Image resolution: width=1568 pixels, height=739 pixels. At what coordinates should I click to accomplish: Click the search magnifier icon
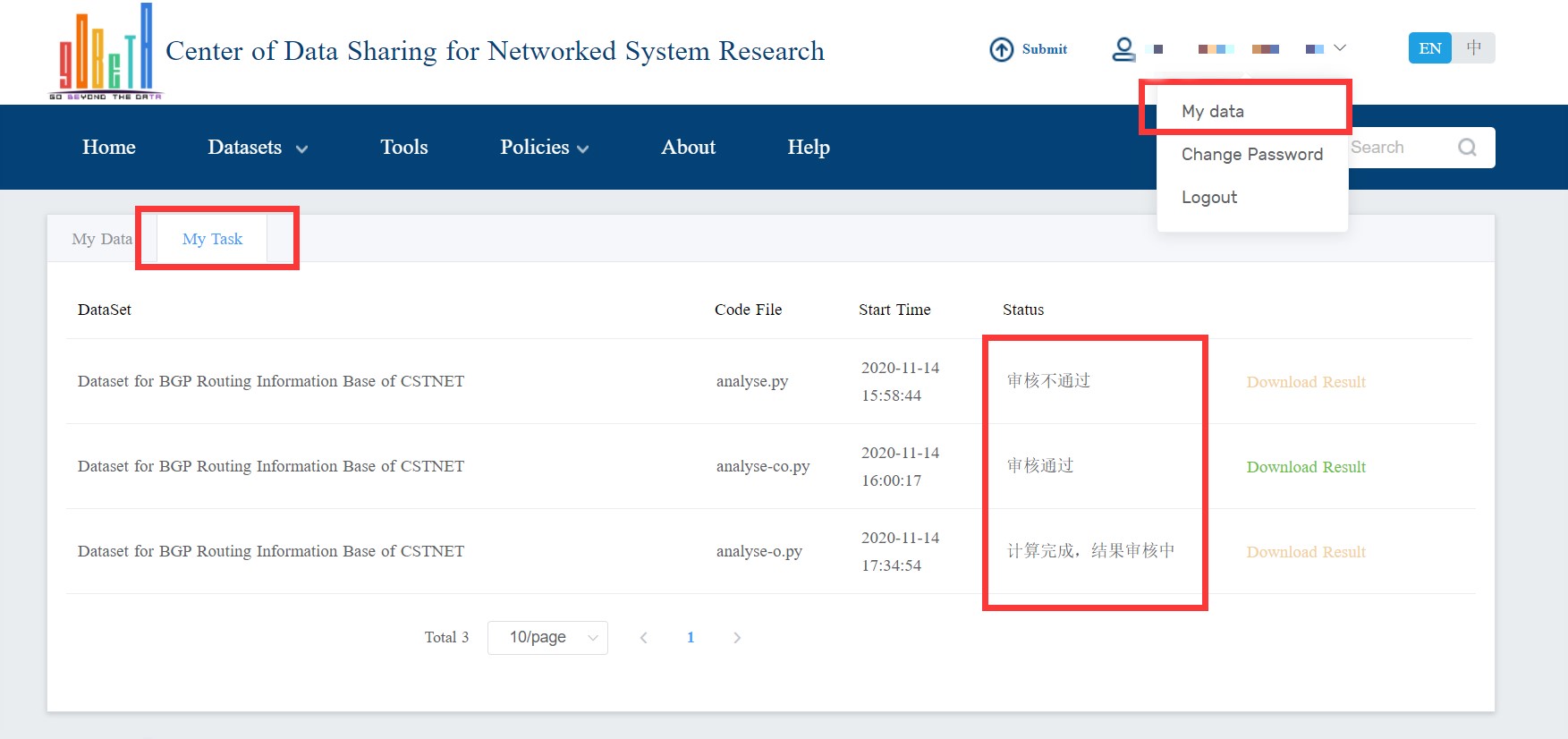(1467, 148)
